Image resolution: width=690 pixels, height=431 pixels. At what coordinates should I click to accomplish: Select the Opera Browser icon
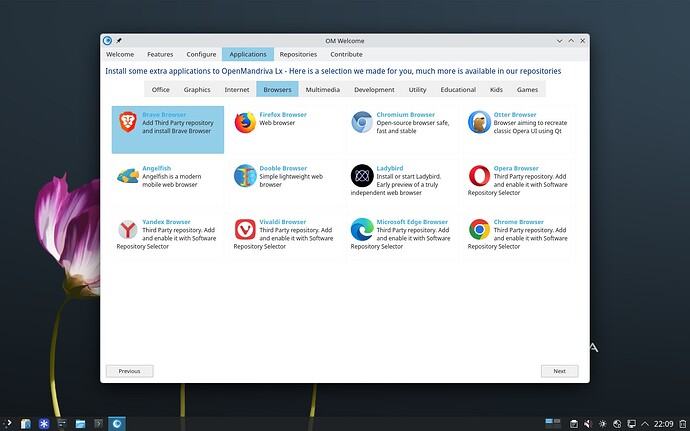[x=479, y=176]
